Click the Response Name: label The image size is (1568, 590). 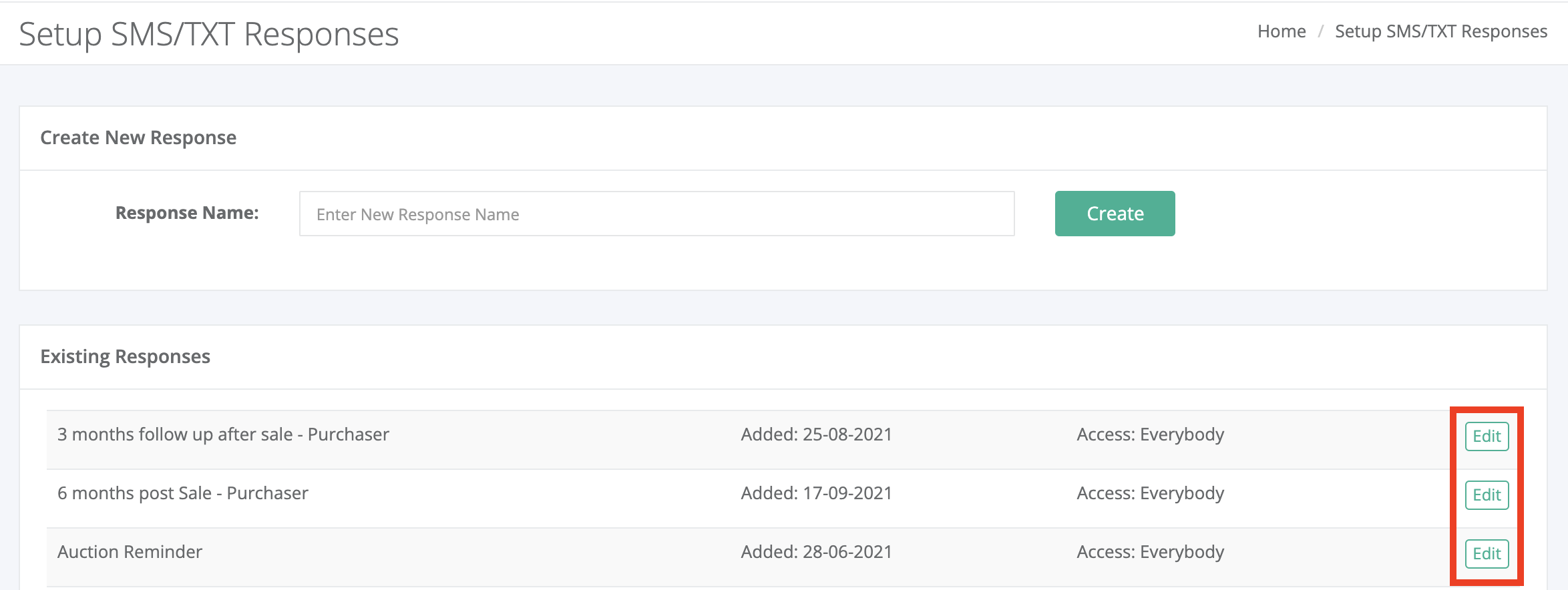tap(187, 213)
